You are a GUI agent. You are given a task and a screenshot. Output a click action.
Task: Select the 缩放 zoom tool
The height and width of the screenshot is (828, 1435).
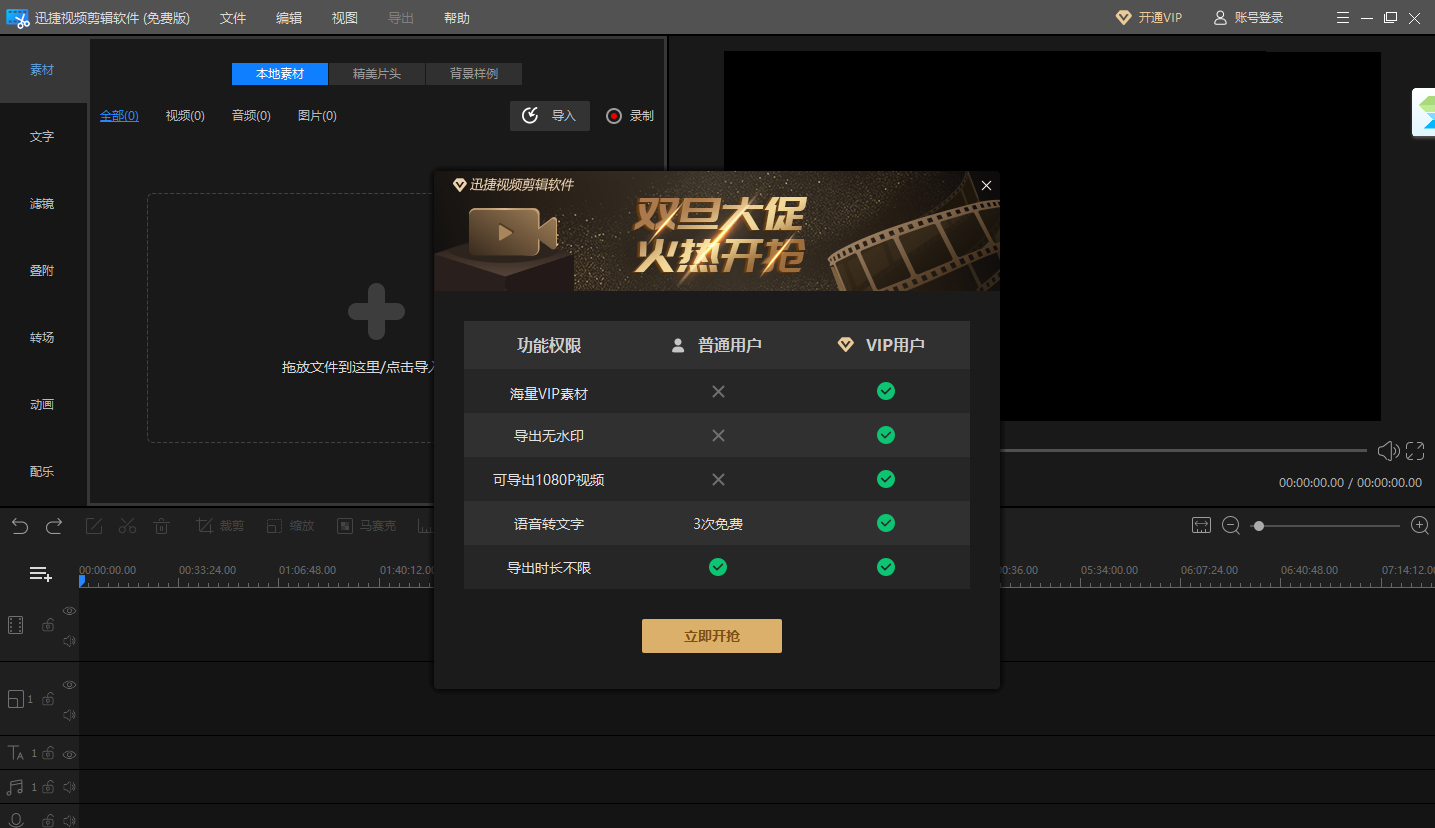290,525
